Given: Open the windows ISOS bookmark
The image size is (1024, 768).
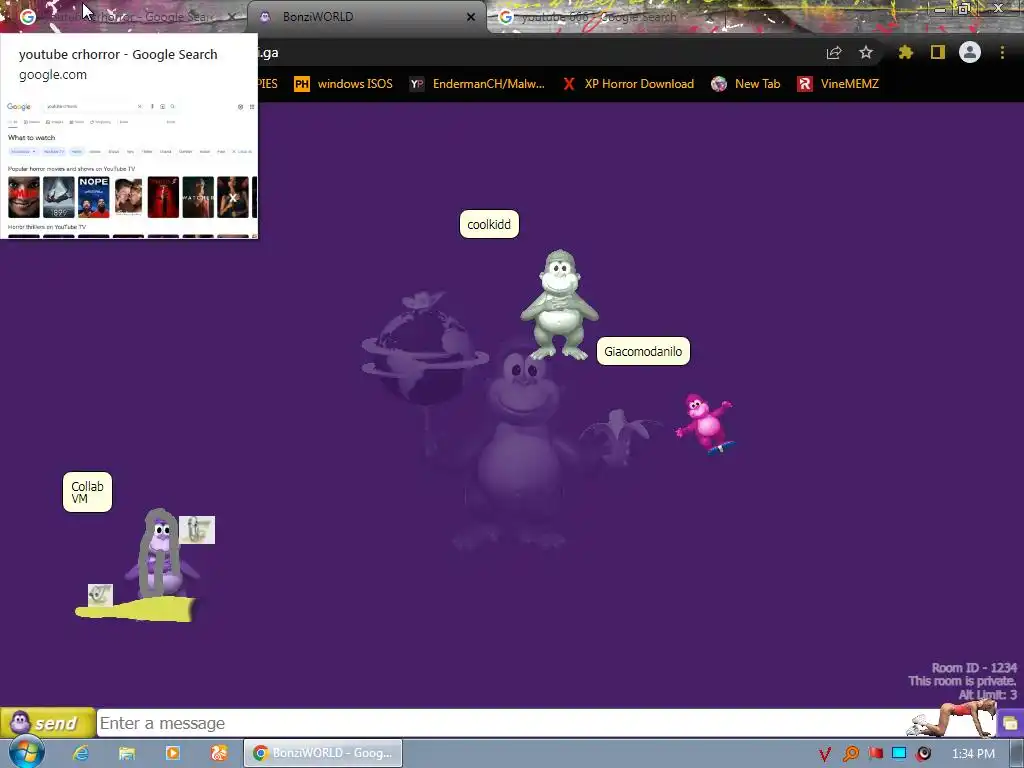Looking at the screenshot, I should click(344, 84).
